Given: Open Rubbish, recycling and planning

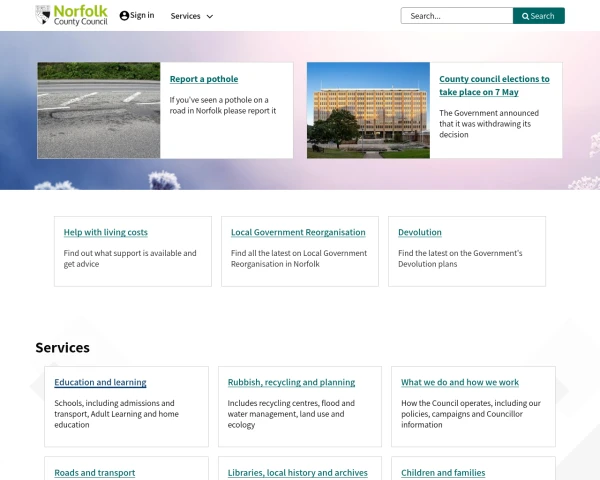Looking at the screenshot, I should click(x=291, y=382).
